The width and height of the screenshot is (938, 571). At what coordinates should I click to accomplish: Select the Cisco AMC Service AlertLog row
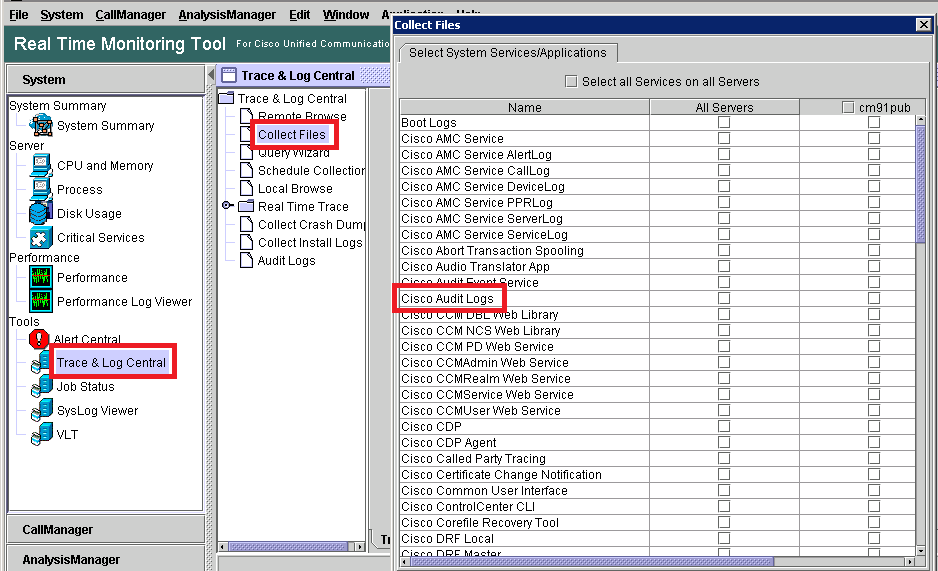(x=525, y=154)
